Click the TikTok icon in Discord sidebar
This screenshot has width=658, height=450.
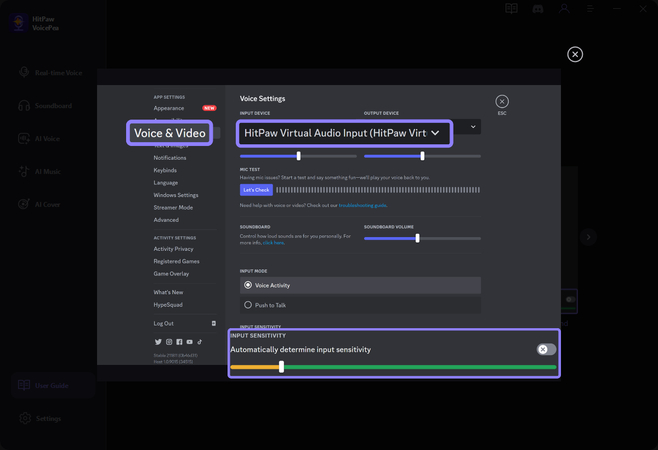200,342
